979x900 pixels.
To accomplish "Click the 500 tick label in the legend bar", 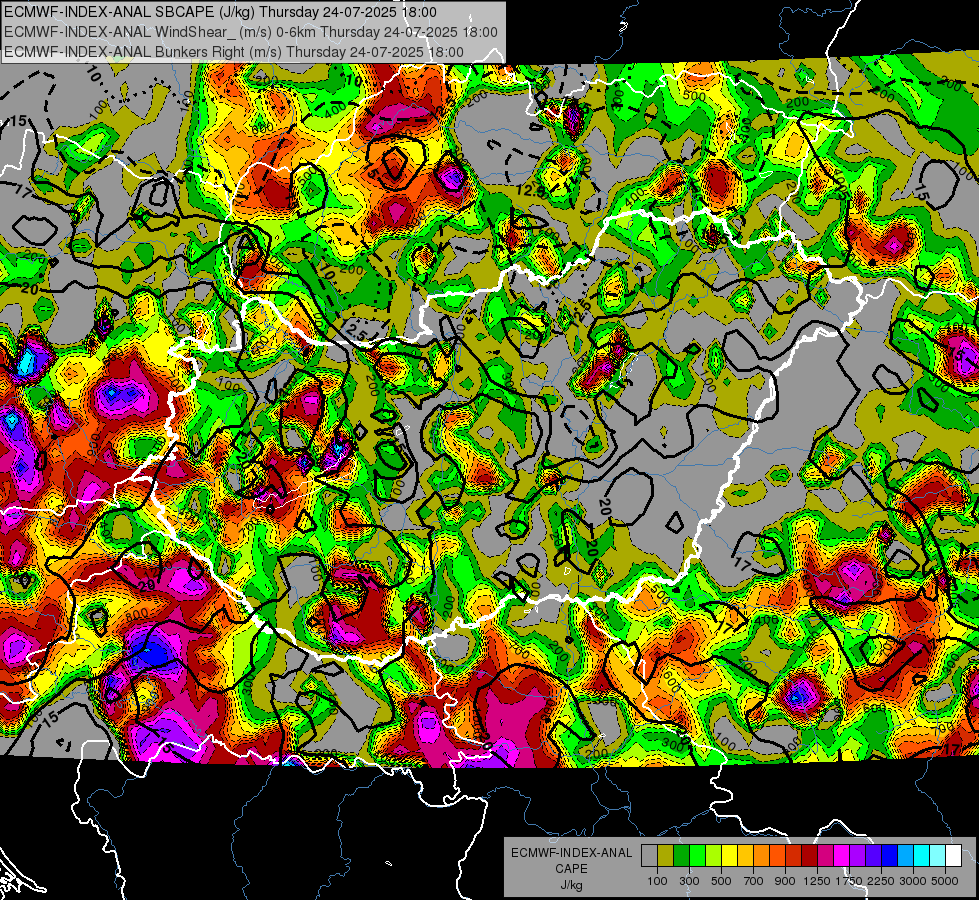I will pyautogui.click(x=721, y=881).
